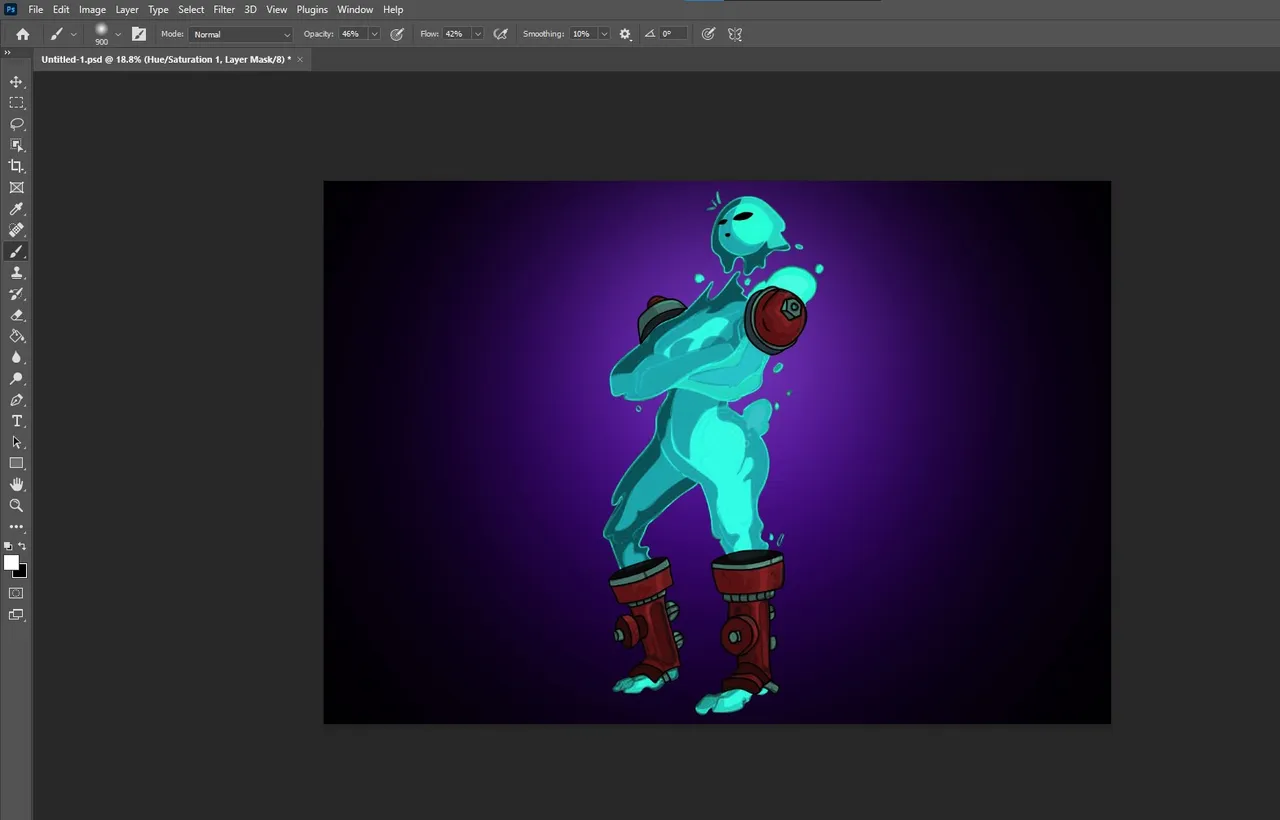The image size is (1280, 820).
Task: Open the brush preset picker arrow
Action: tap(118, 34)
